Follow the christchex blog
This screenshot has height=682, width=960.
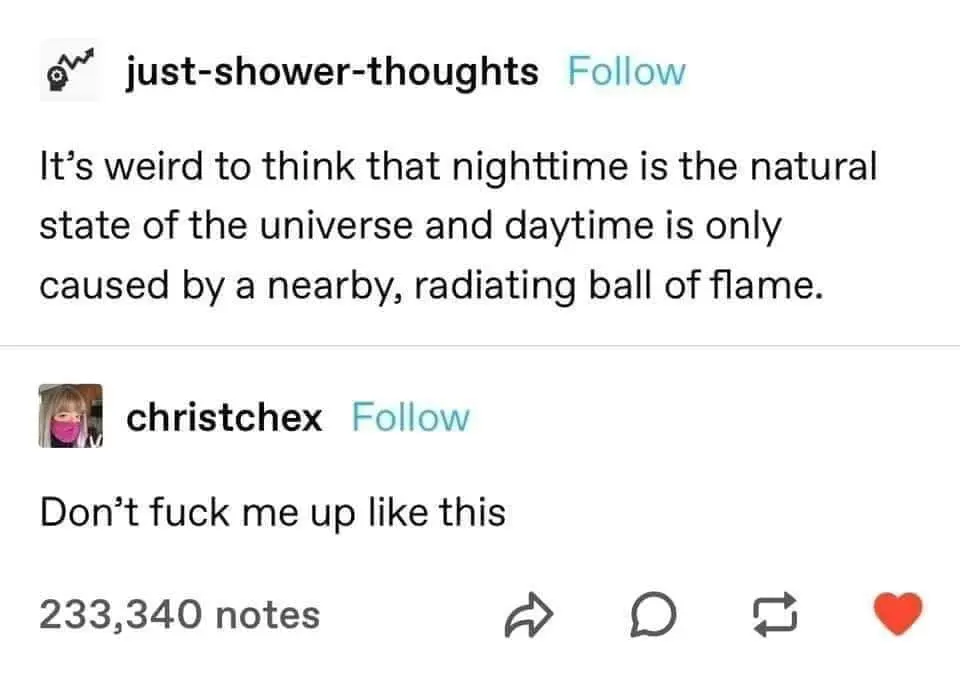click(x=411, y=418)
